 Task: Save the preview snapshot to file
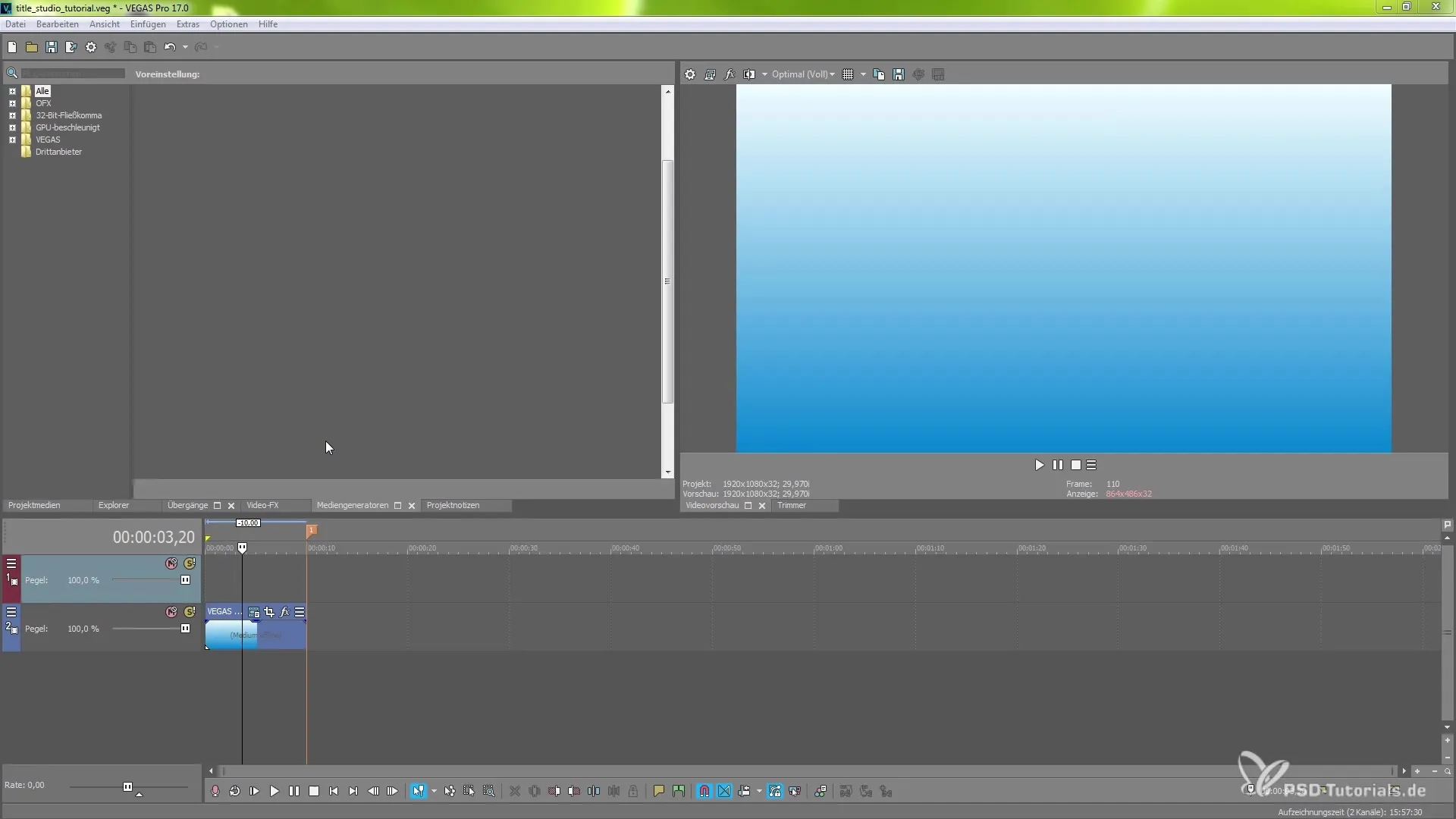pos(899,74)
